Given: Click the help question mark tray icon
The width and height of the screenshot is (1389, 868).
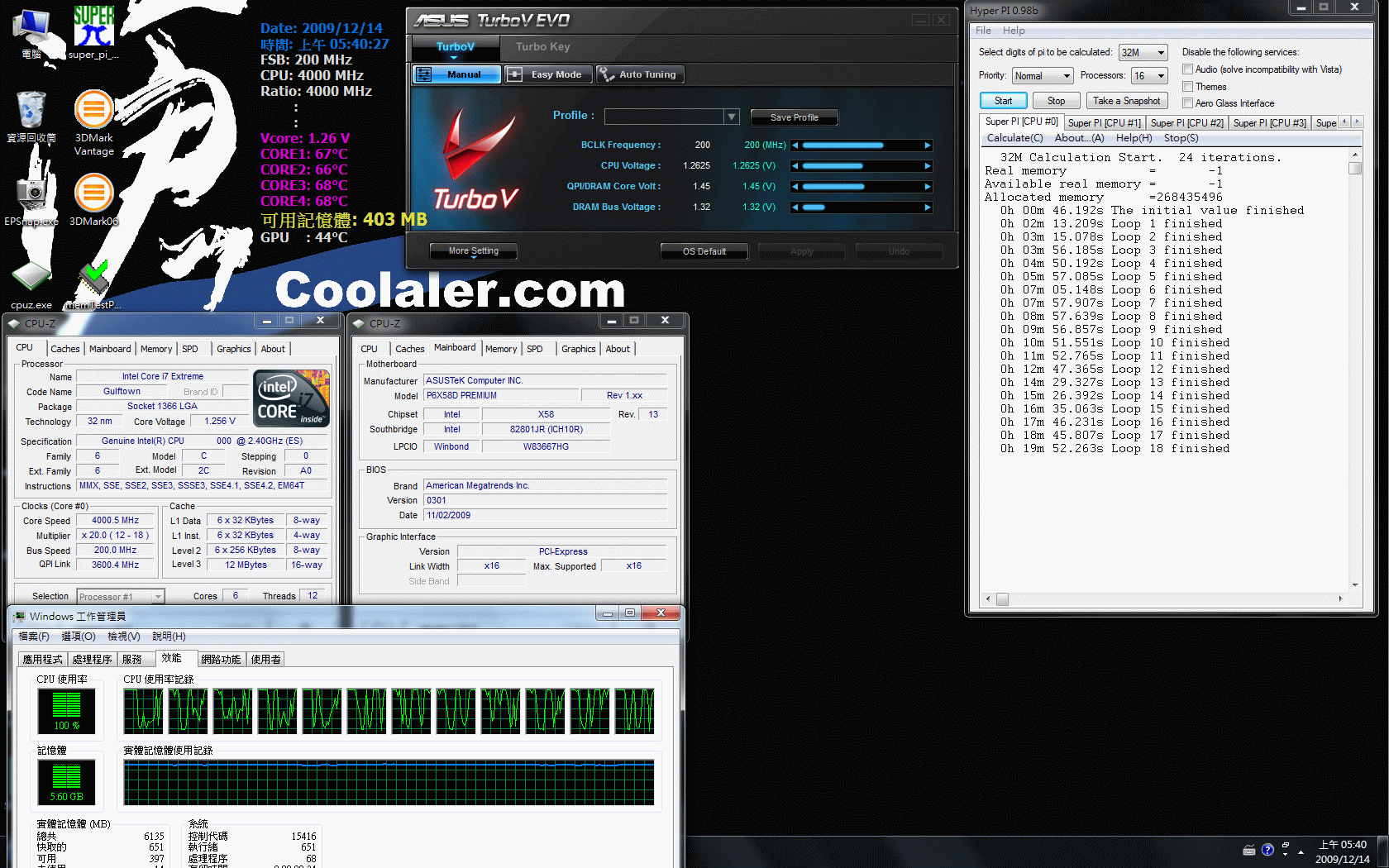Looking at the screenshot, I should pyautogui.click(x=1267, y=850).
